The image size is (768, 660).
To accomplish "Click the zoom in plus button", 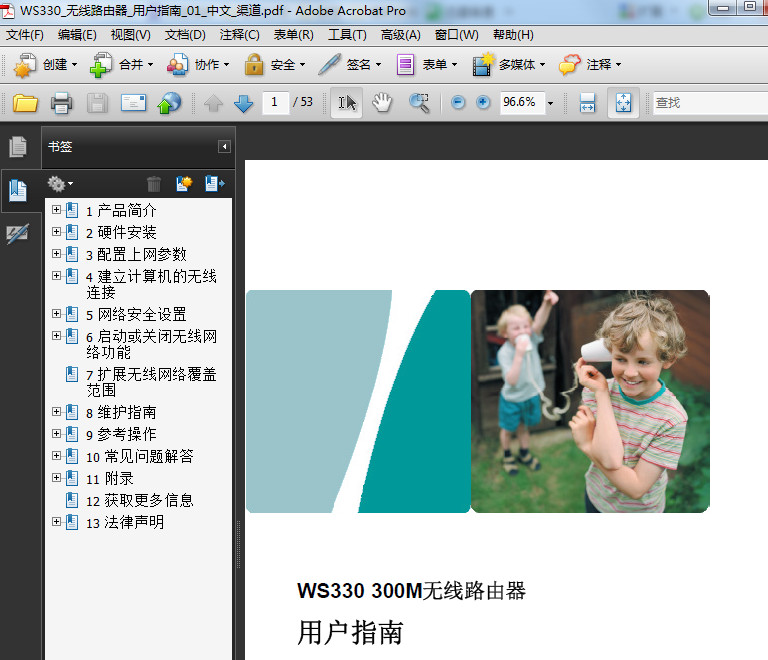I will tap(483, 102).
